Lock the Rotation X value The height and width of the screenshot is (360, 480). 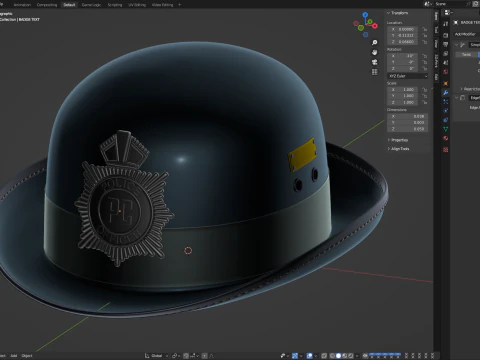(x=424, y=56)
